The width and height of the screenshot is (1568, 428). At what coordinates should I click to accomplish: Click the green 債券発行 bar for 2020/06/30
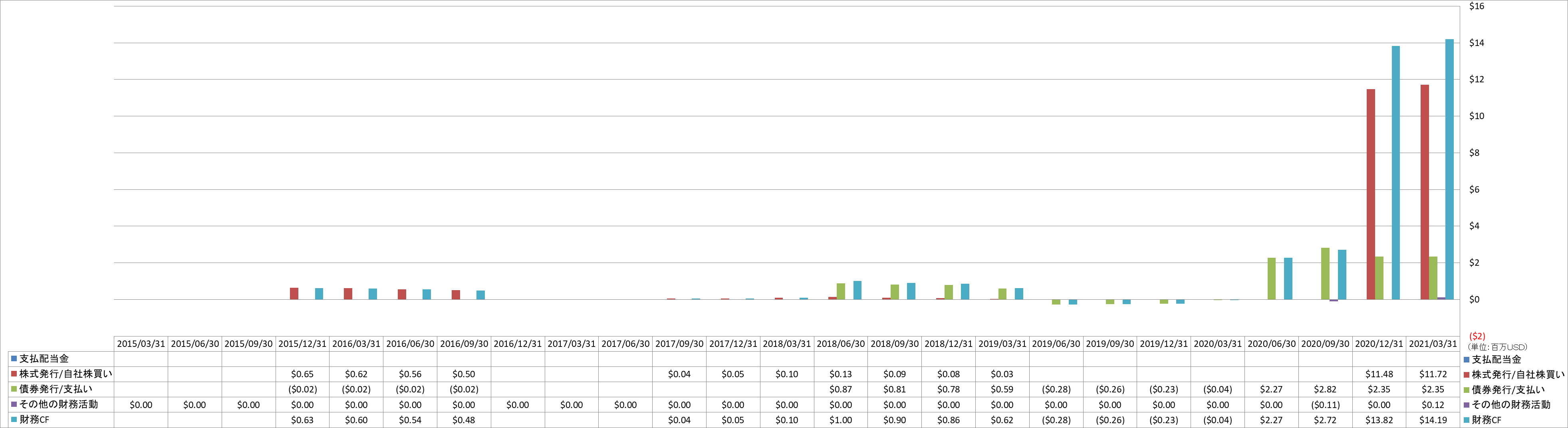1272,279
